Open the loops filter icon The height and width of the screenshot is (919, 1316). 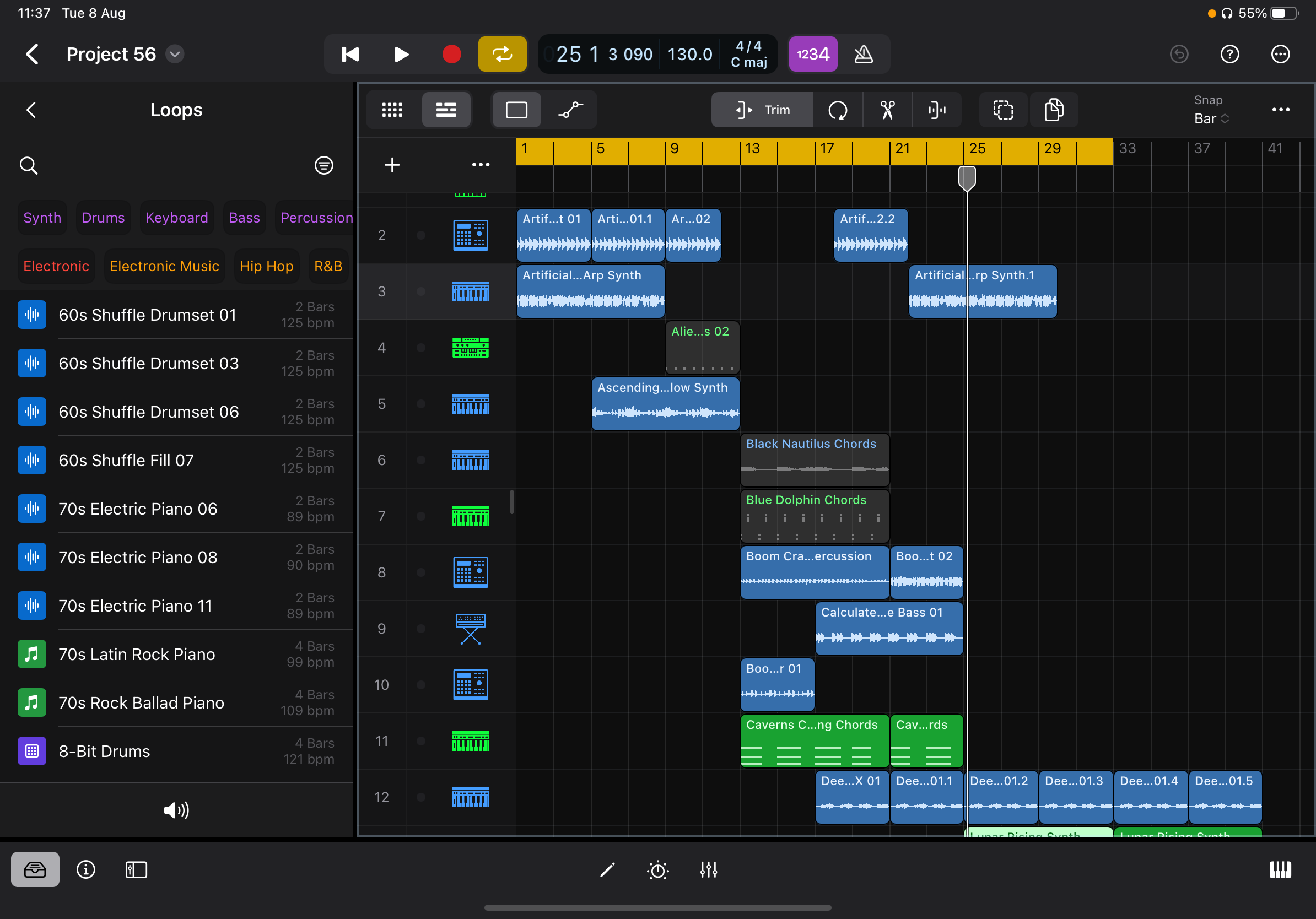[x=324, y=166]
